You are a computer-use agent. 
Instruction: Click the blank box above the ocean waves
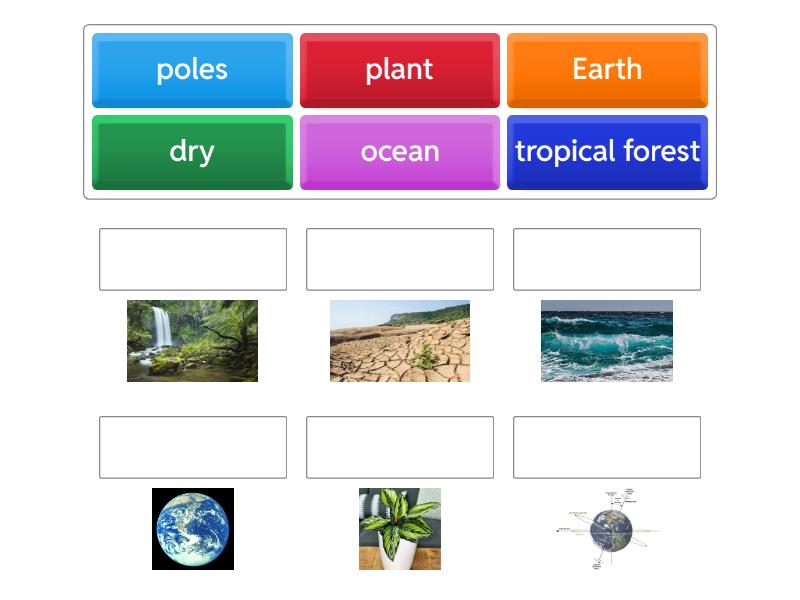(x=607, y=259)
